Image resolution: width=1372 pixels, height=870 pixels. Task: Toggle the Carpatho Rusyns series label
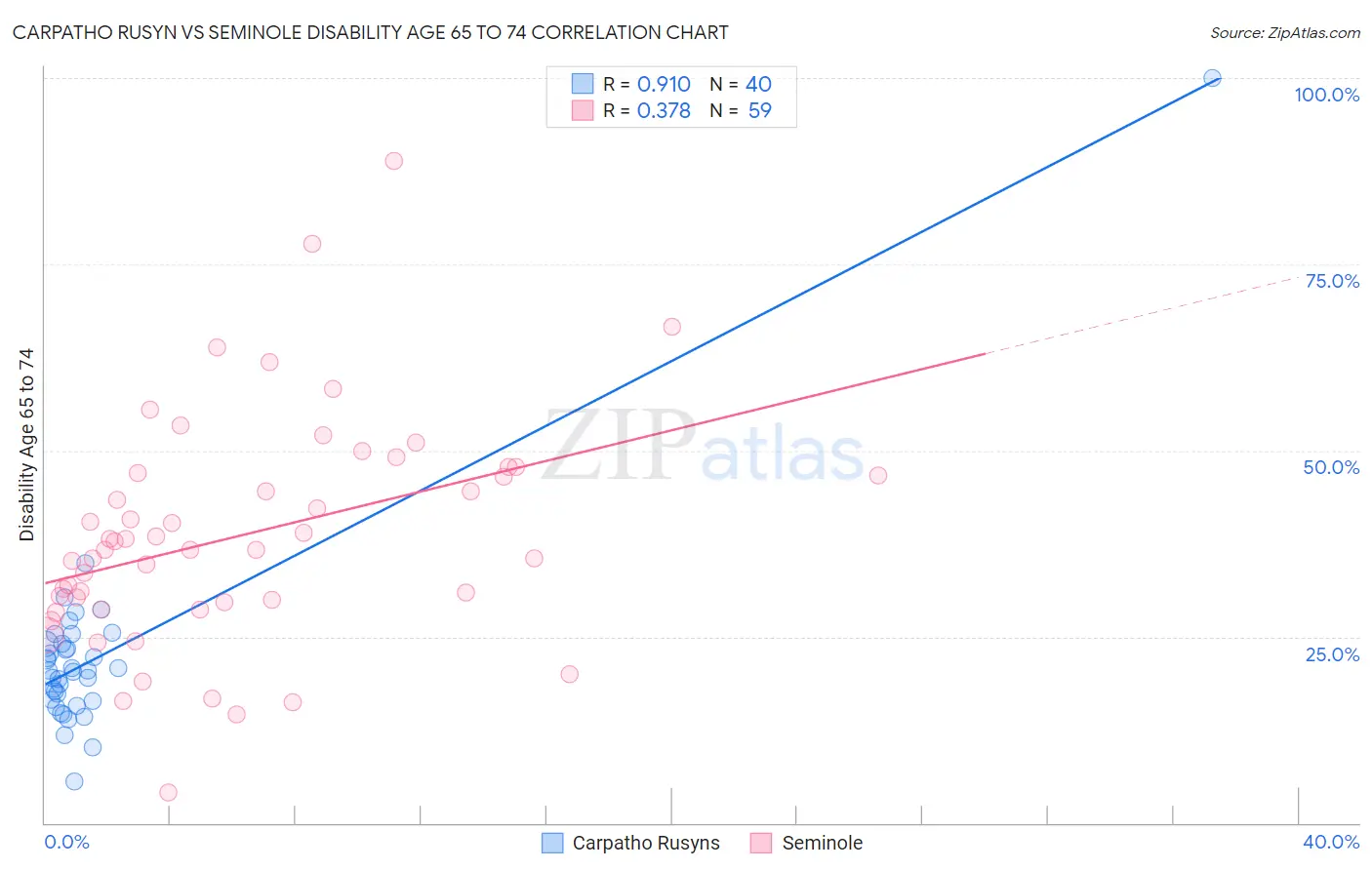[646, 843]
